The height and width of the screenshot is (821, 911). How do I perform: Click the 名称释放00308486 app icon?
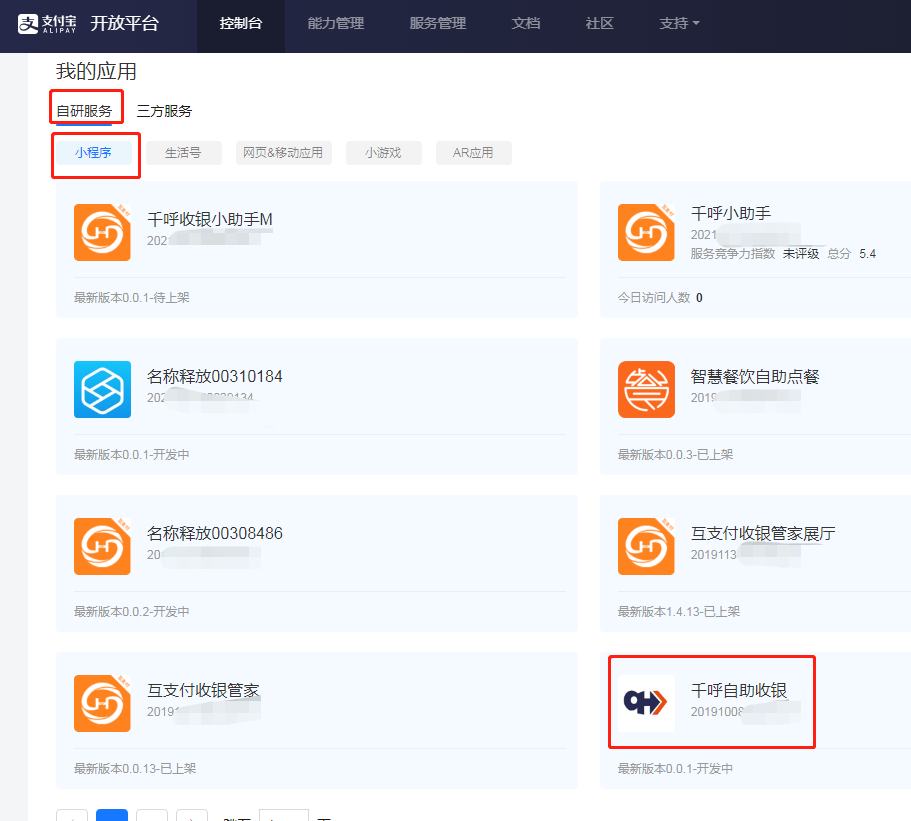click(102, 546)
